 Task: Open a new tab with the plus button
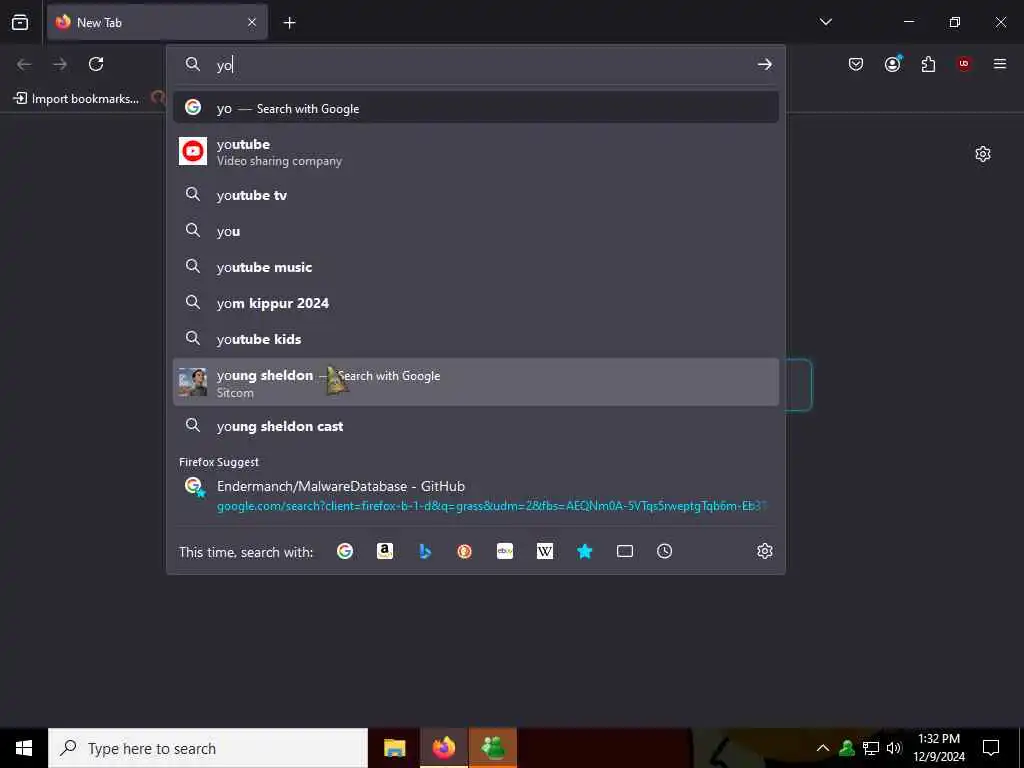(x=289, y=23)
